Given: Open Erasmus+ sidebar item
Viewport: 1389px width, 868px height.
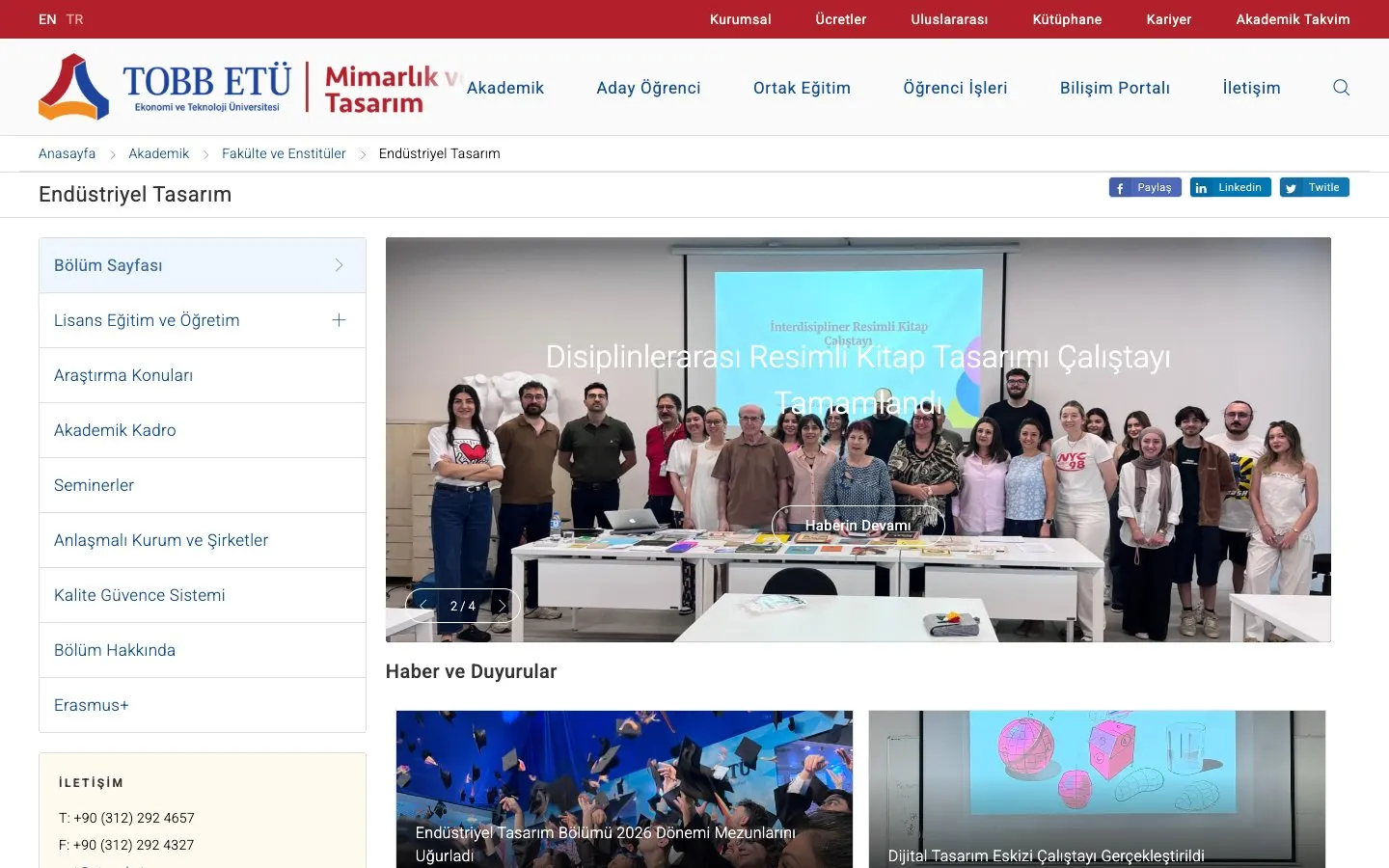Looking at the screenshot, I should click(203, 705).
